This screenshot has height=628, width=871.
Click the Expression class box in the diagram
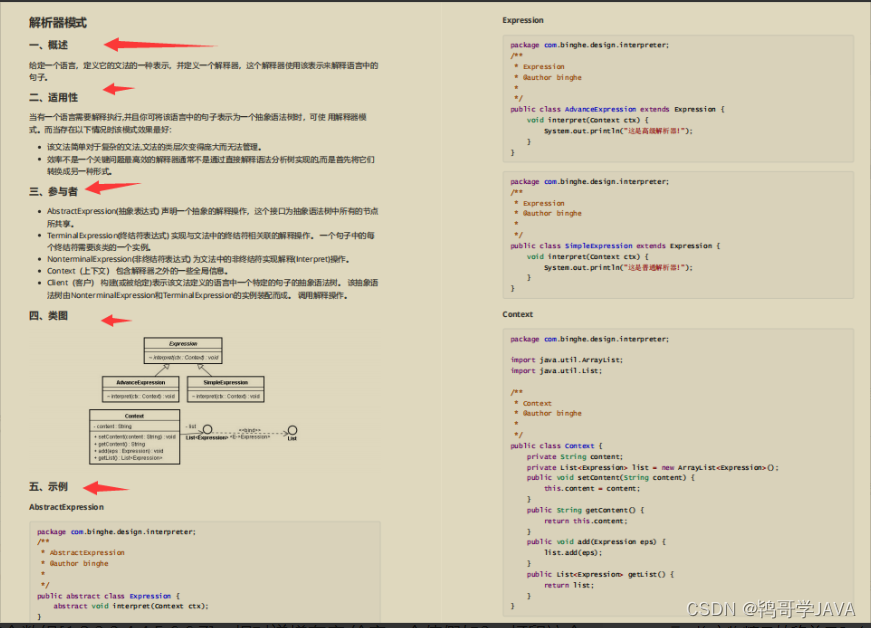183,350
